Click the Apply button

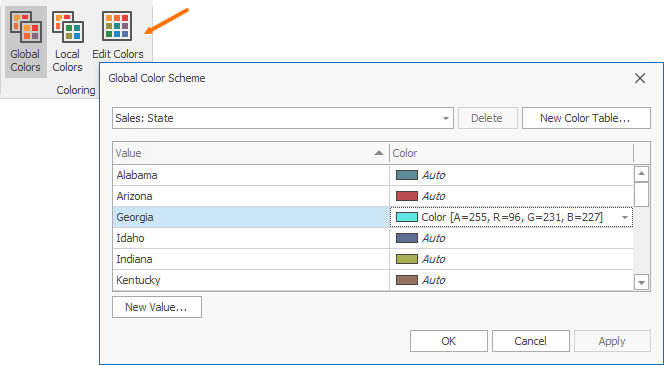coord(612,341)
